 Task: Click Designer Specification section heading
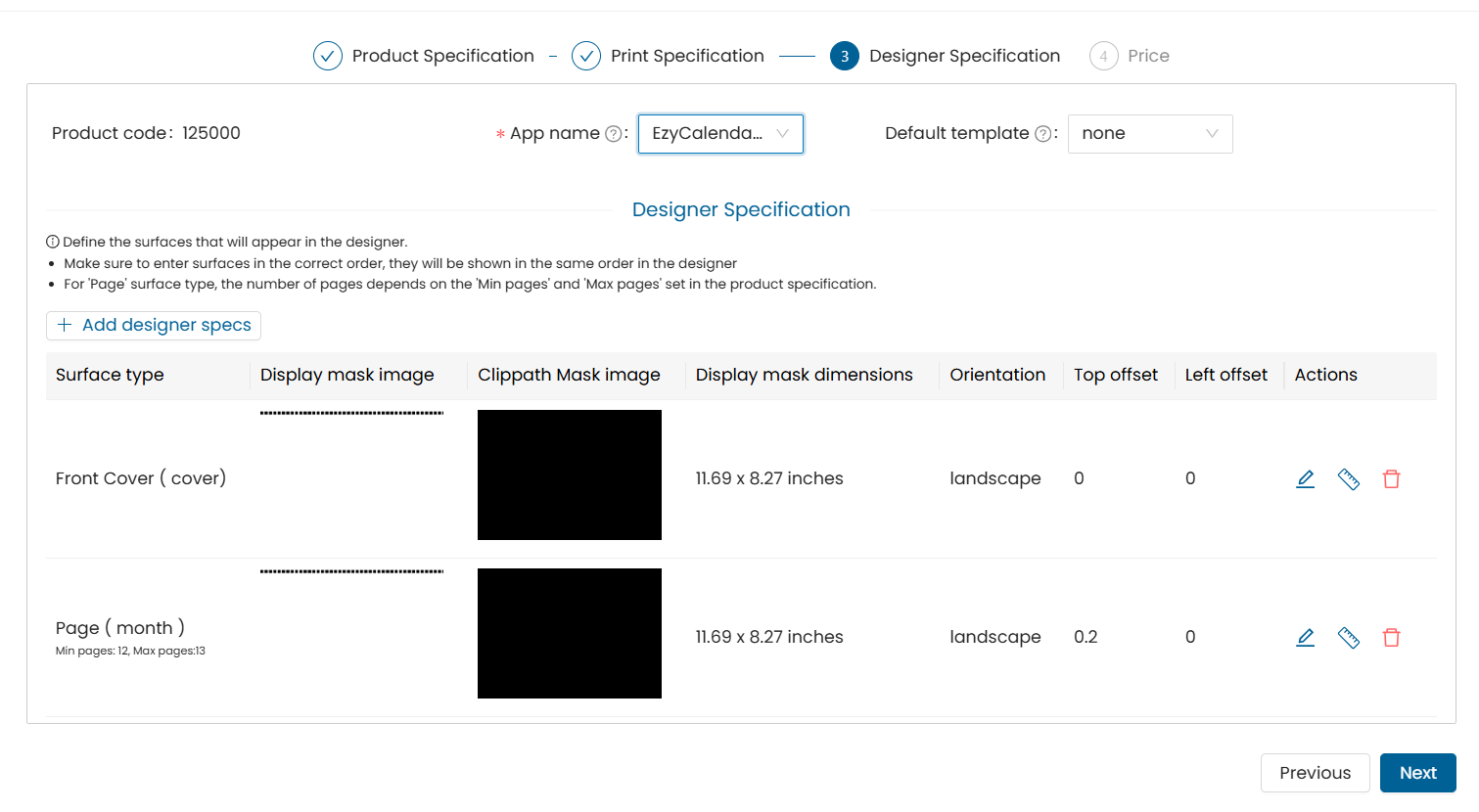click(741, 209)
